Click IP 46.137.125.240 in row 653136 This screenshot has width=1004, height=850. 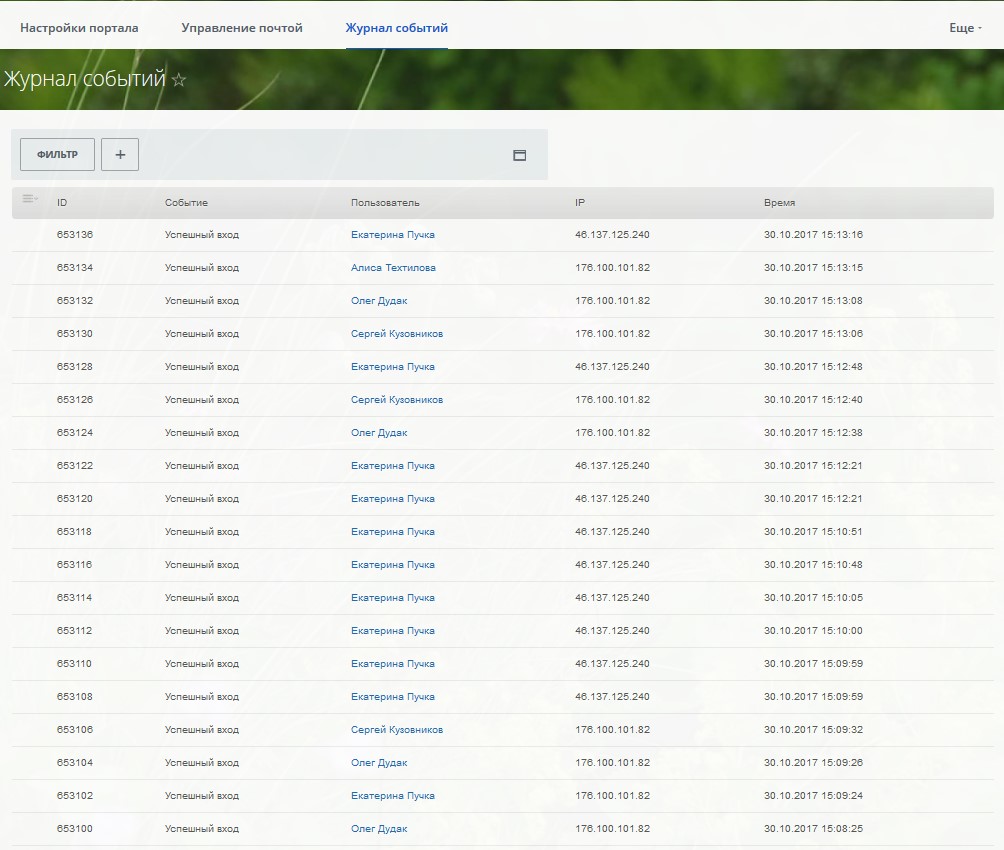pyautogui.click(x=612, y=234)
